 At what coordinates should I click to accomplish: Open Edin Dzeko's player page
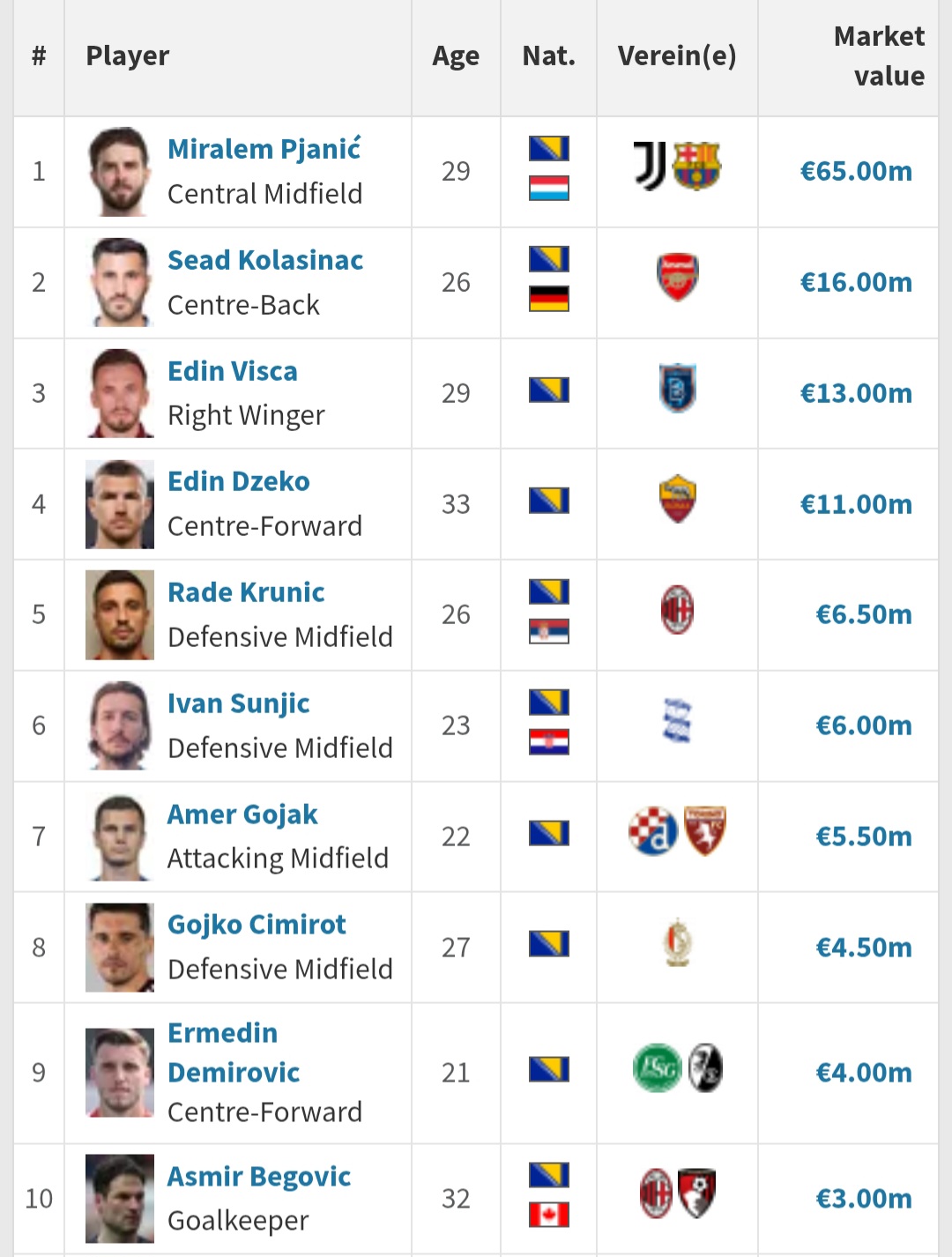pos(239,481)
